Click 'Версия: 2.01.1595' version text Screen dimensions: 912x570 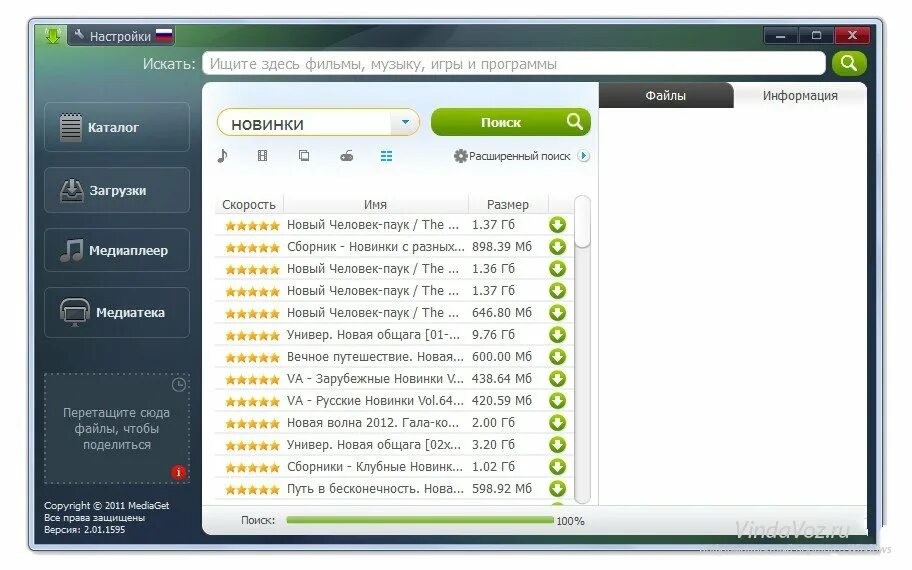(x=84, y=530)
